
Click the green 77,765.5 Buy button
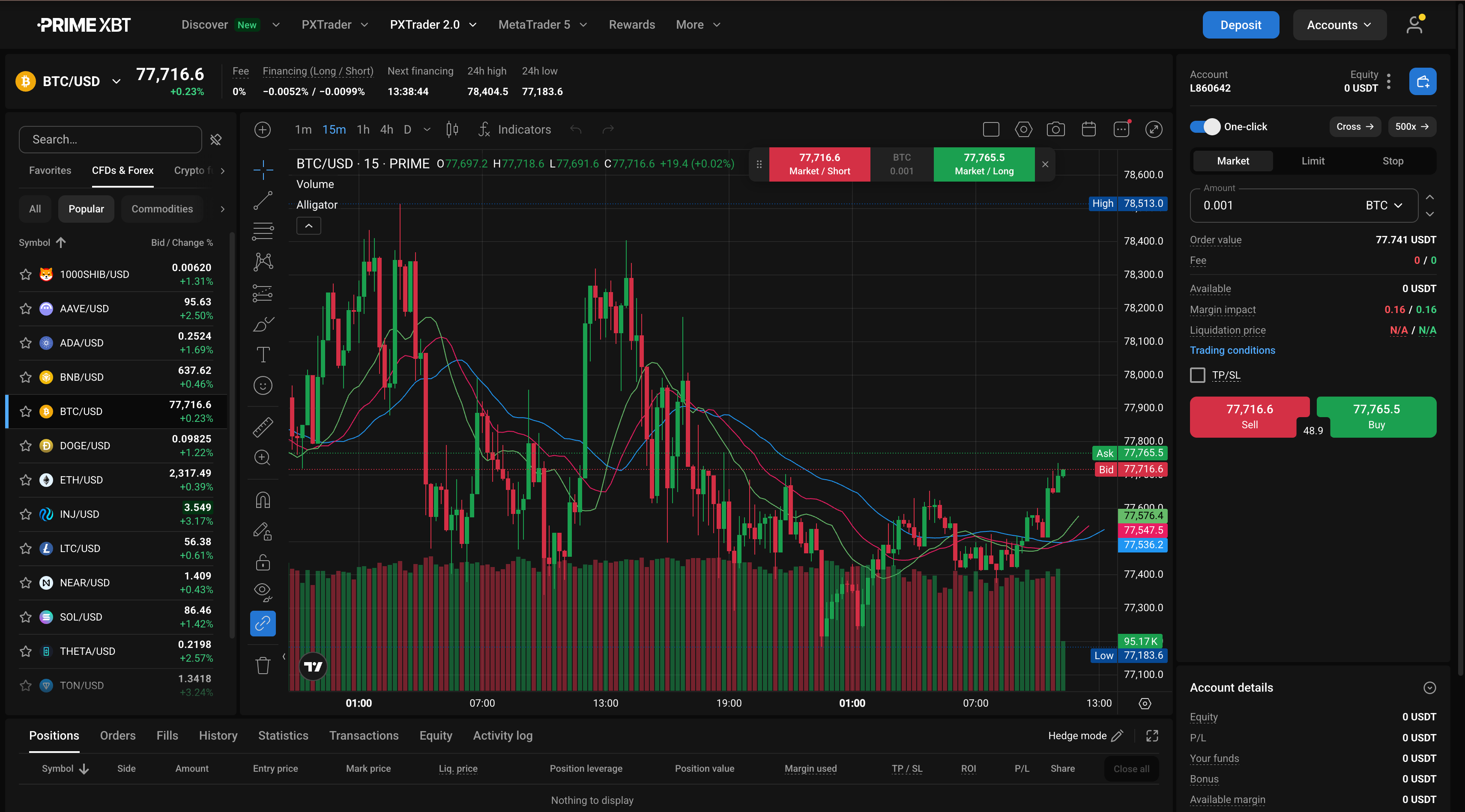coord(1376,416)
